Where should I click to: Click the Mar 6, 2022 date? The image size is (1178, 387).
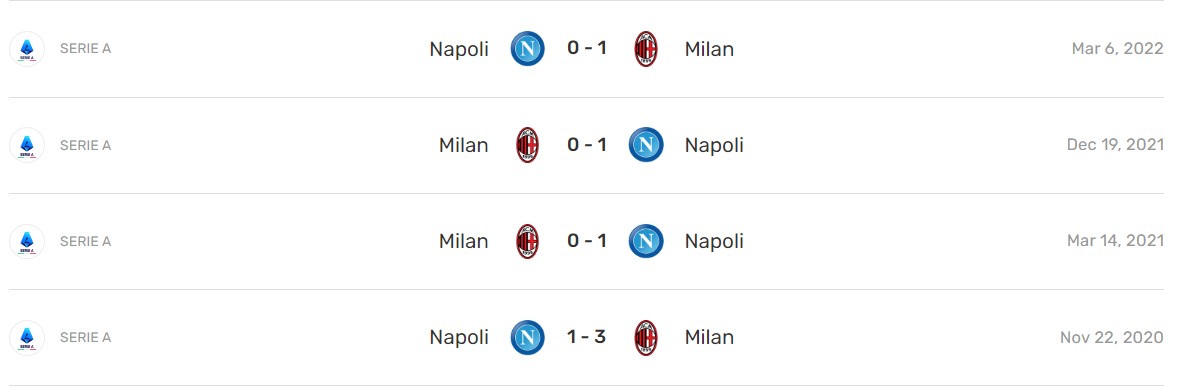coord(1118,49)
